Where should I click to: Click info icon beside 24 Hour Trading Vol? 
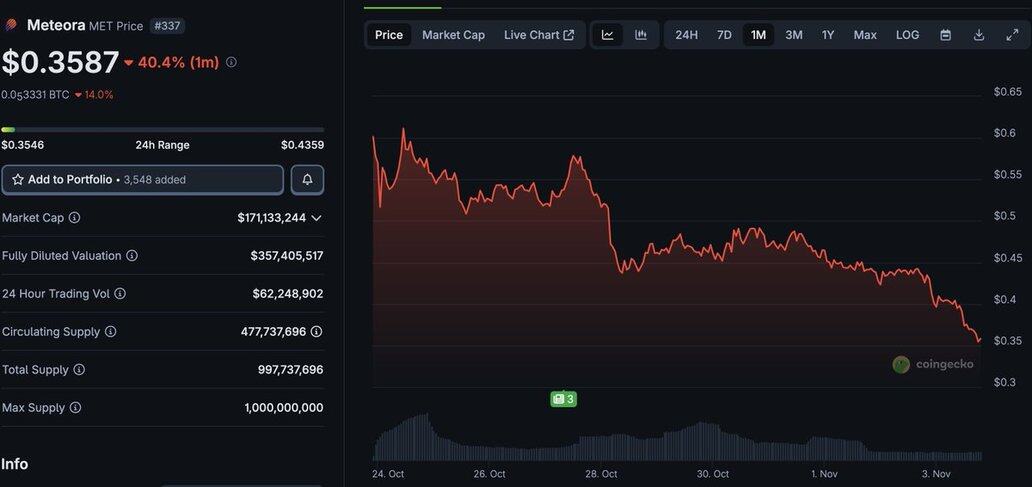click(120, 294)
